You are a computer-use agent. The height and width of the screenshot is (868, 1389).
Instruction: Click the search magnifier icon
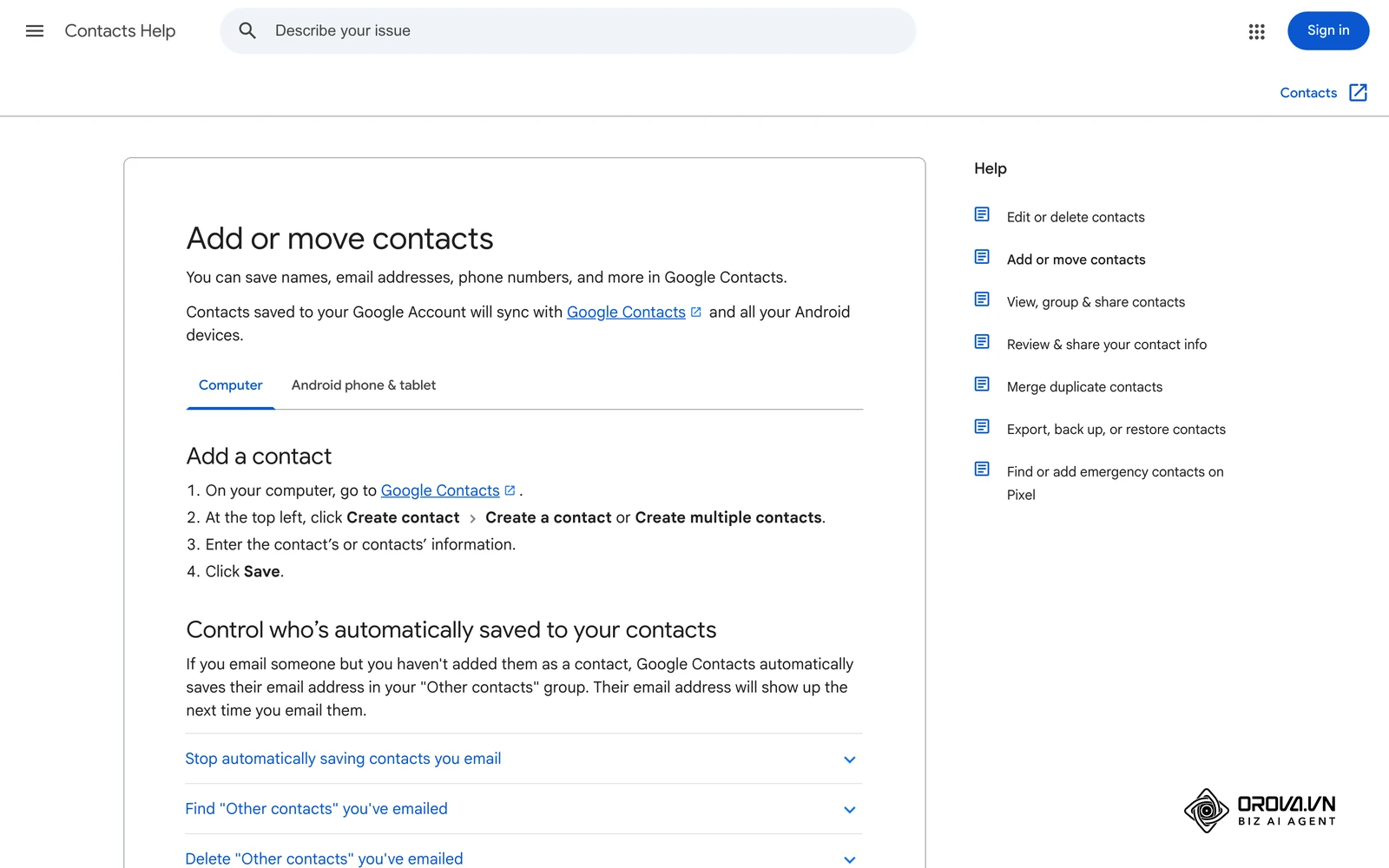247,31
